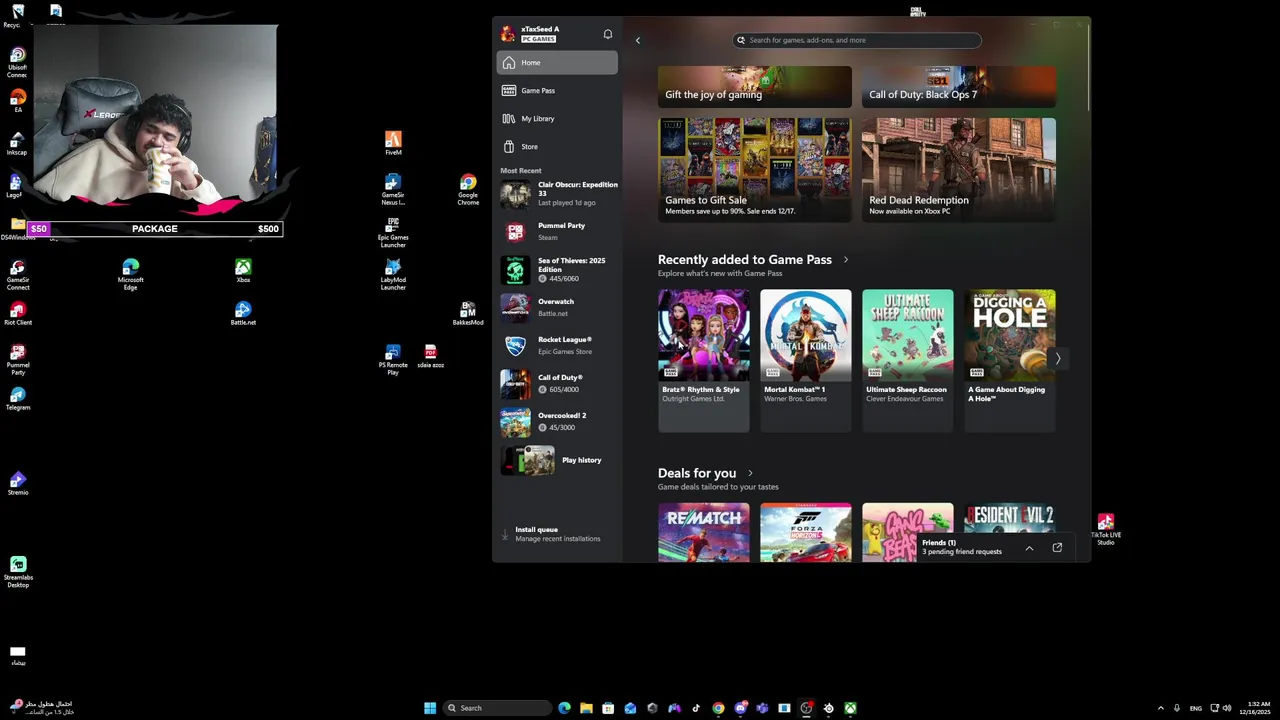
Task: Open the Install queue
Action: 557,534
